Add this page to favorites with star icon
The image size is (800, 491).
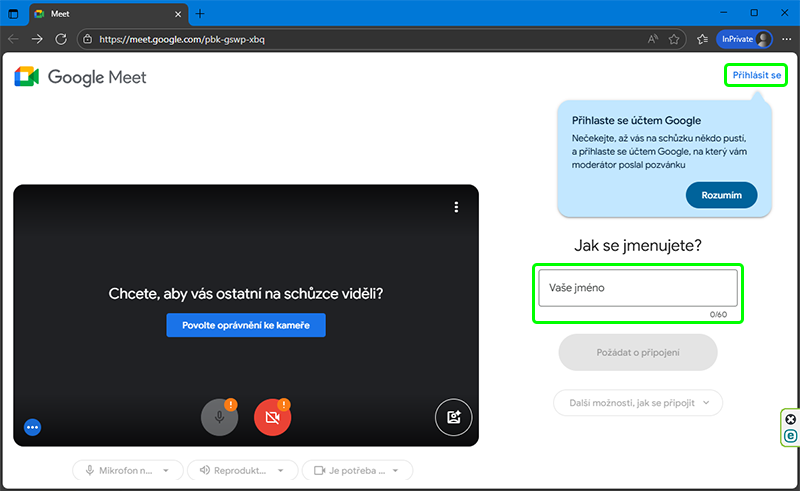[675, 39]
